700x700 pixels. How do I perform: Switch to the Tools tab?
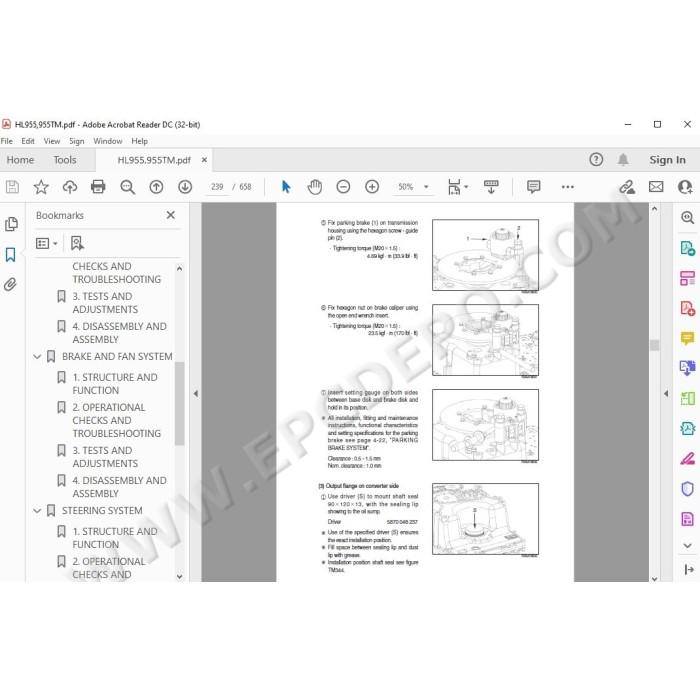tap(65, 160)
